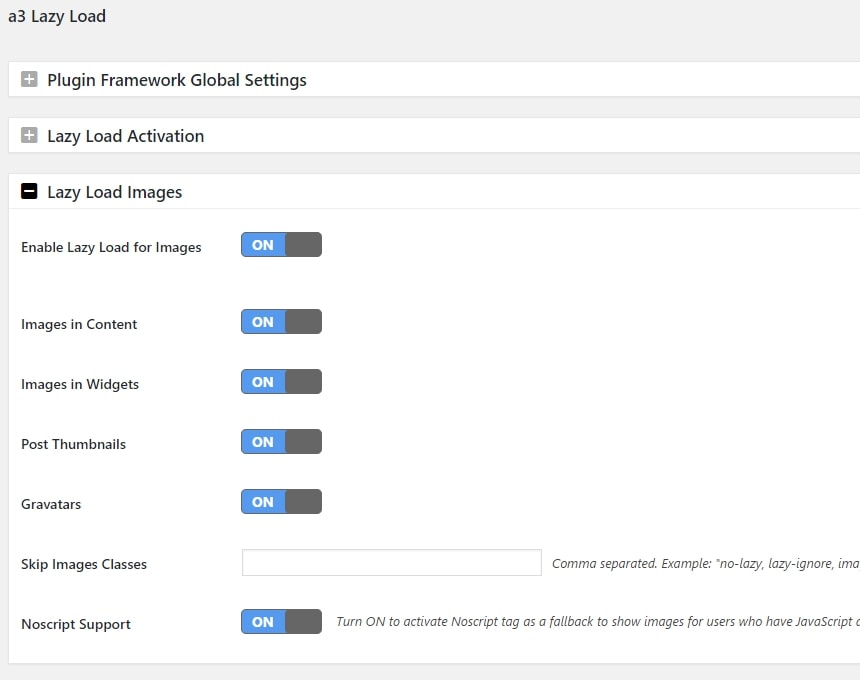This screenshot has width=860, height=680.
Task: Toggle Enable Lazy Load for Images switch
Action: [281, 245]
